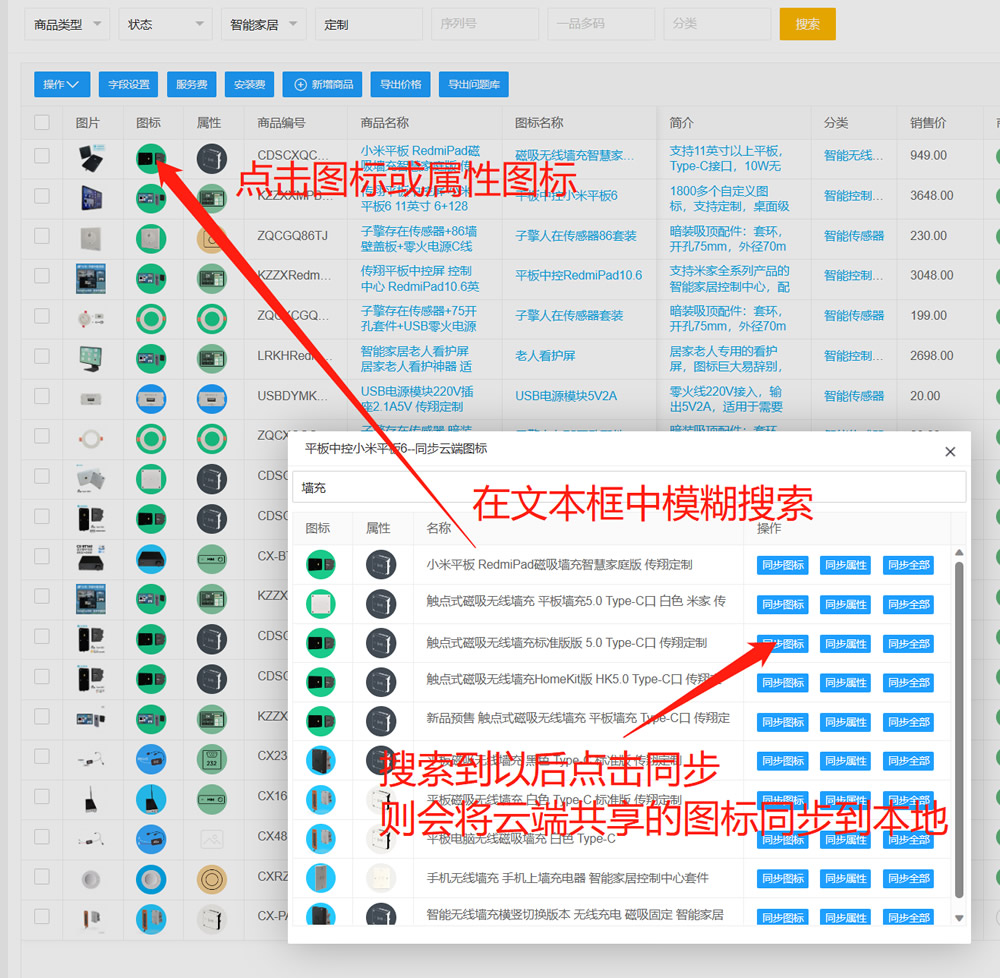Image resolution: width=1000 pixels, height=978 pixels.
Task: Click the 属性 icon in the USBDYMK product row
Action: point(211,396)
